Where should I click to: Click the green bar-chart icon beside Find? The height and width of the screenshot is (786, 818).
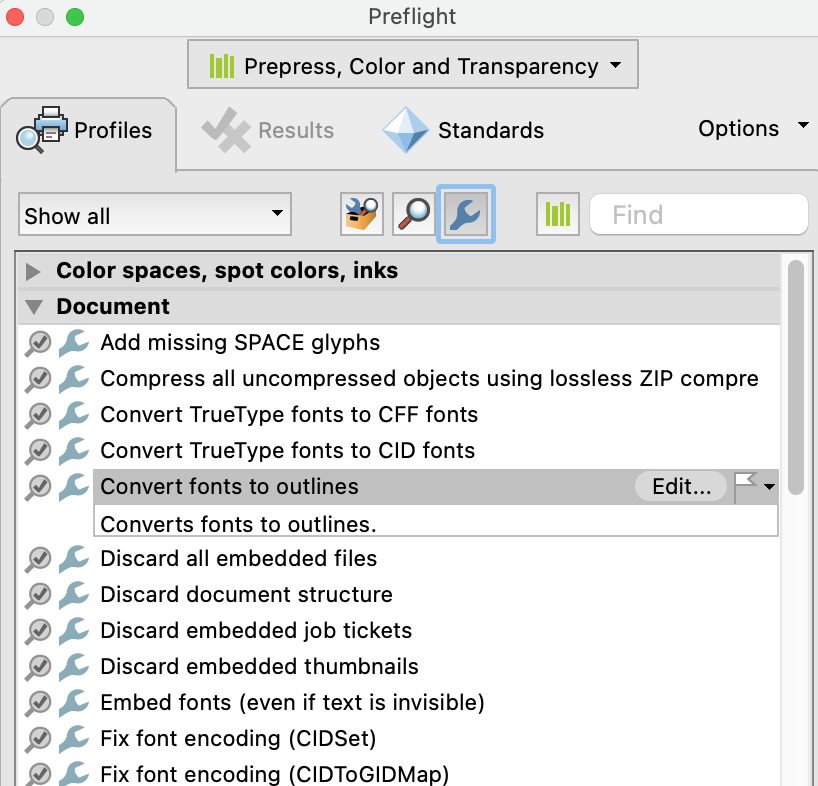(x=557, y=214)
